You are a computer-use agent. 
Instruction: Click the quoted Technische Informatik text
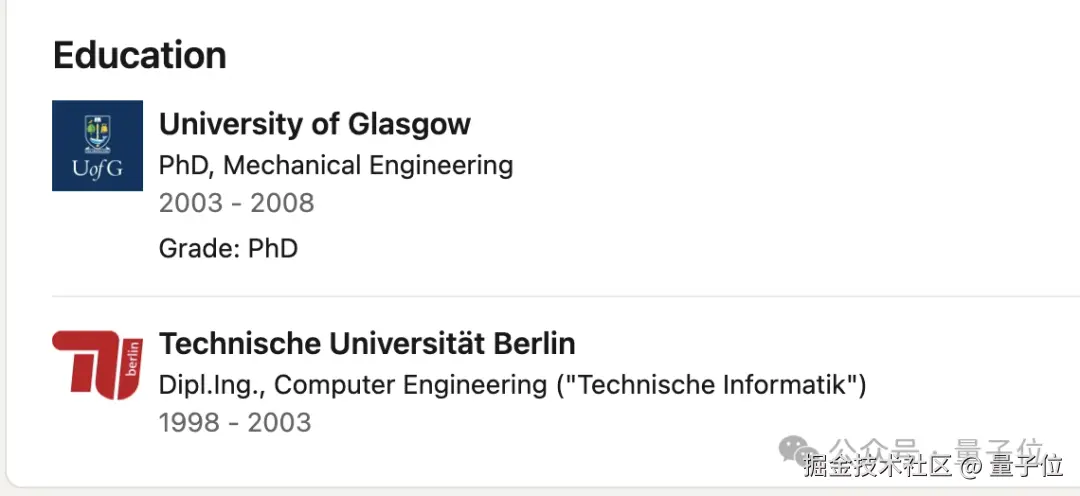(x=711, y=385)
